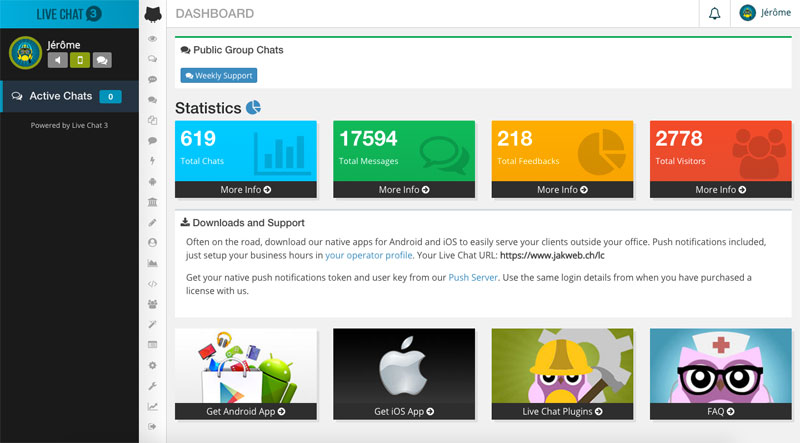
Task: Open the building/bank sidebar icon
Action: click(153, 201)
